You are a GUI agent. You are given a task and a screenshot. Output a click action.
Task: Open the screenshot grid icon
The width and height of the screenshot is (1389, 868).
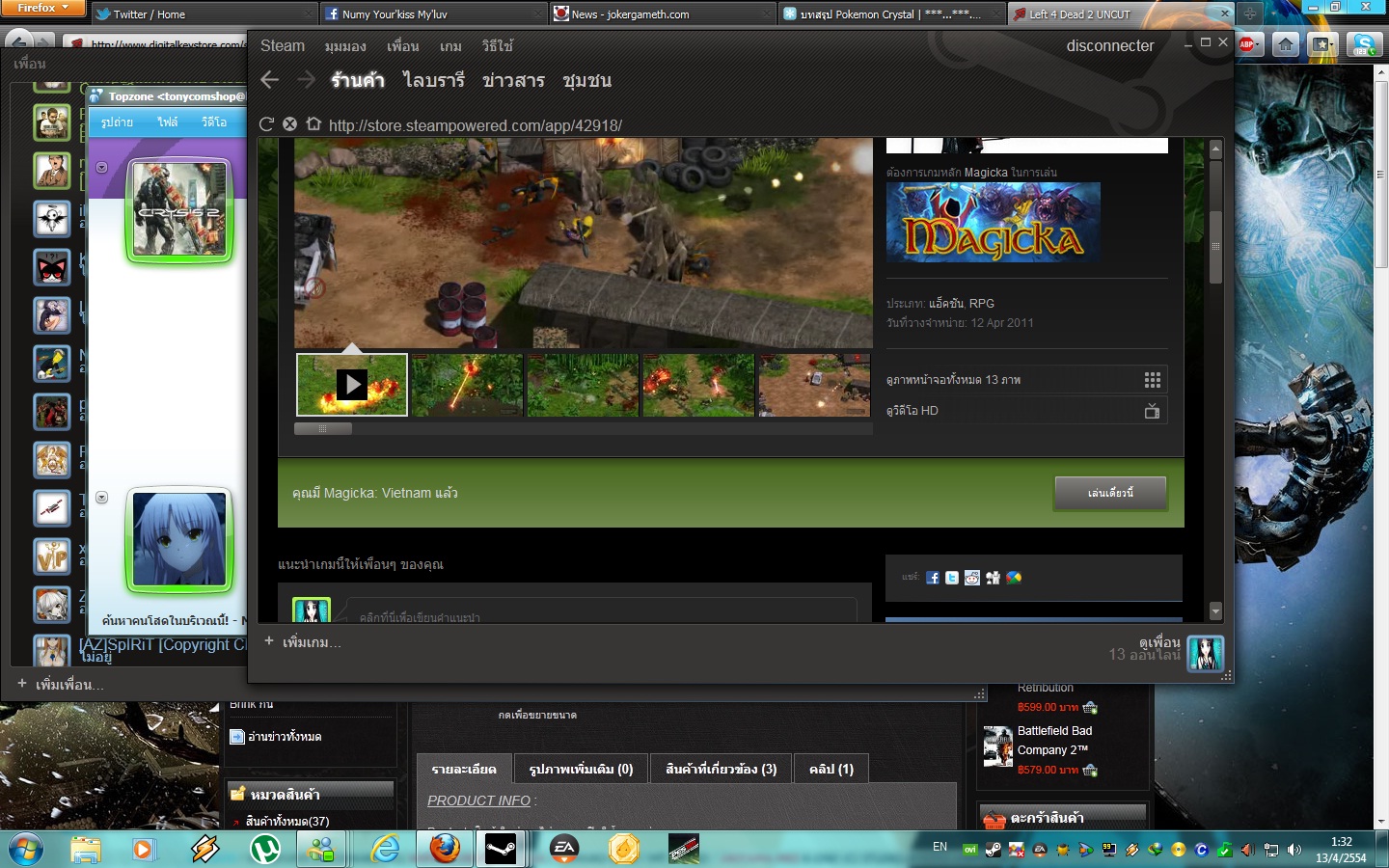1152,380
